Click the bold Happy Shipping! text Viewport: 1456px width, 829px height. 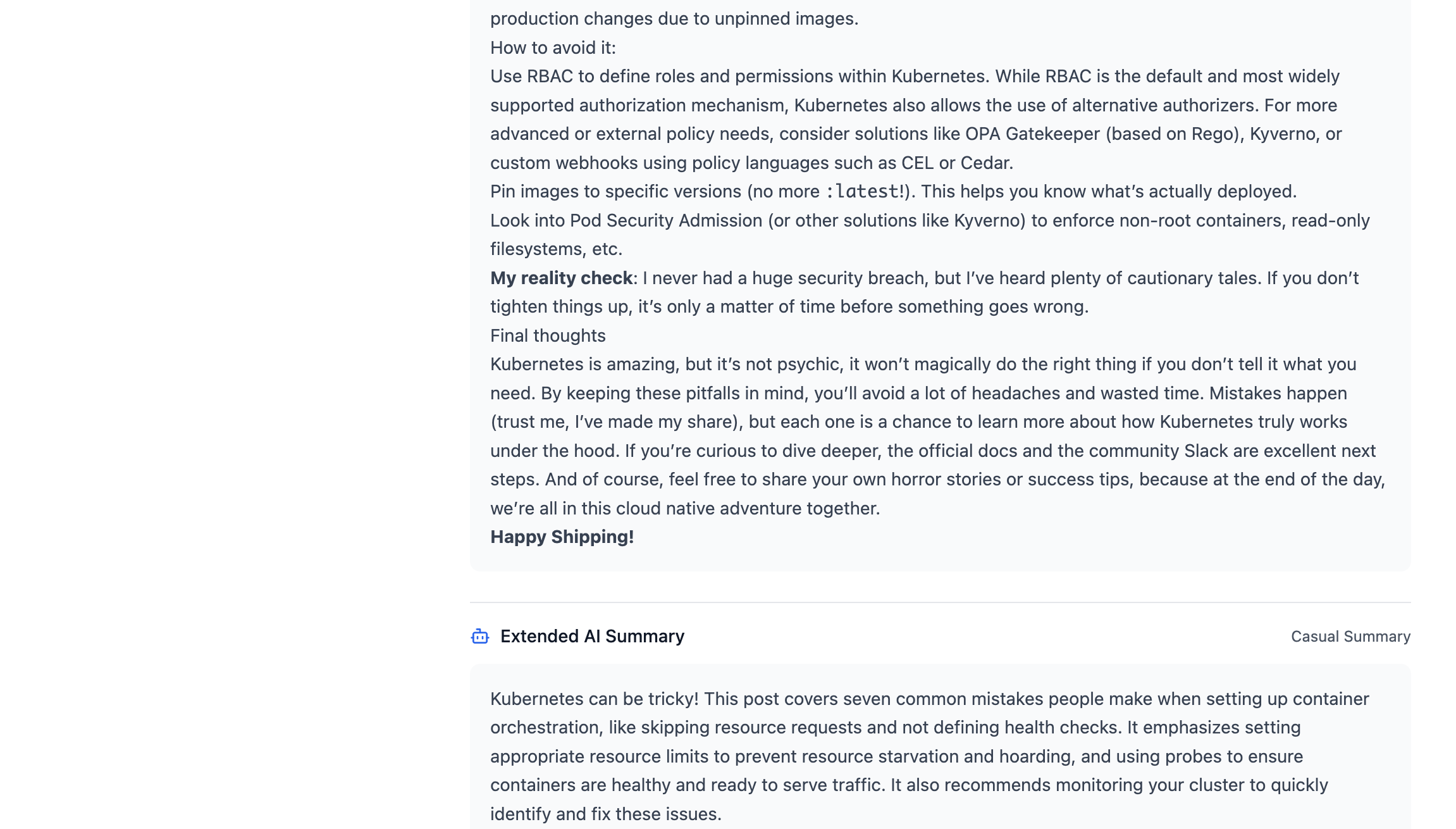(x=562, y=537)
